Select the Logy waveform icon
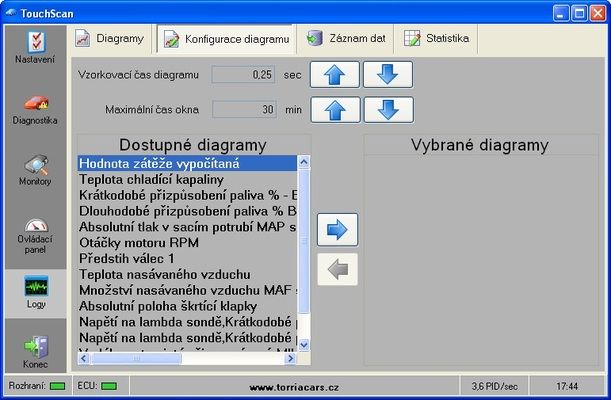 (36, 287)
